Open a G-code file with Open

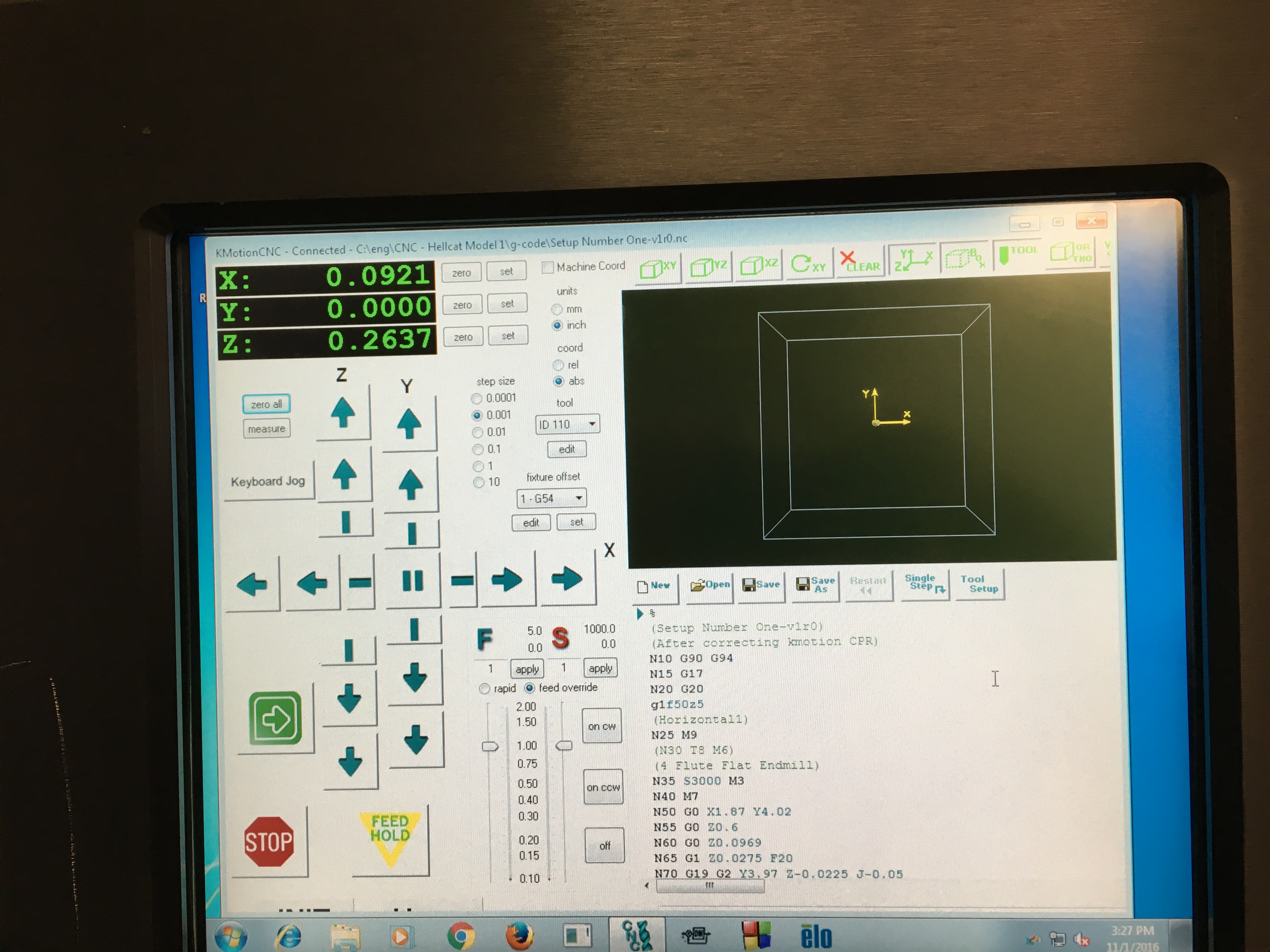(710, 585)
